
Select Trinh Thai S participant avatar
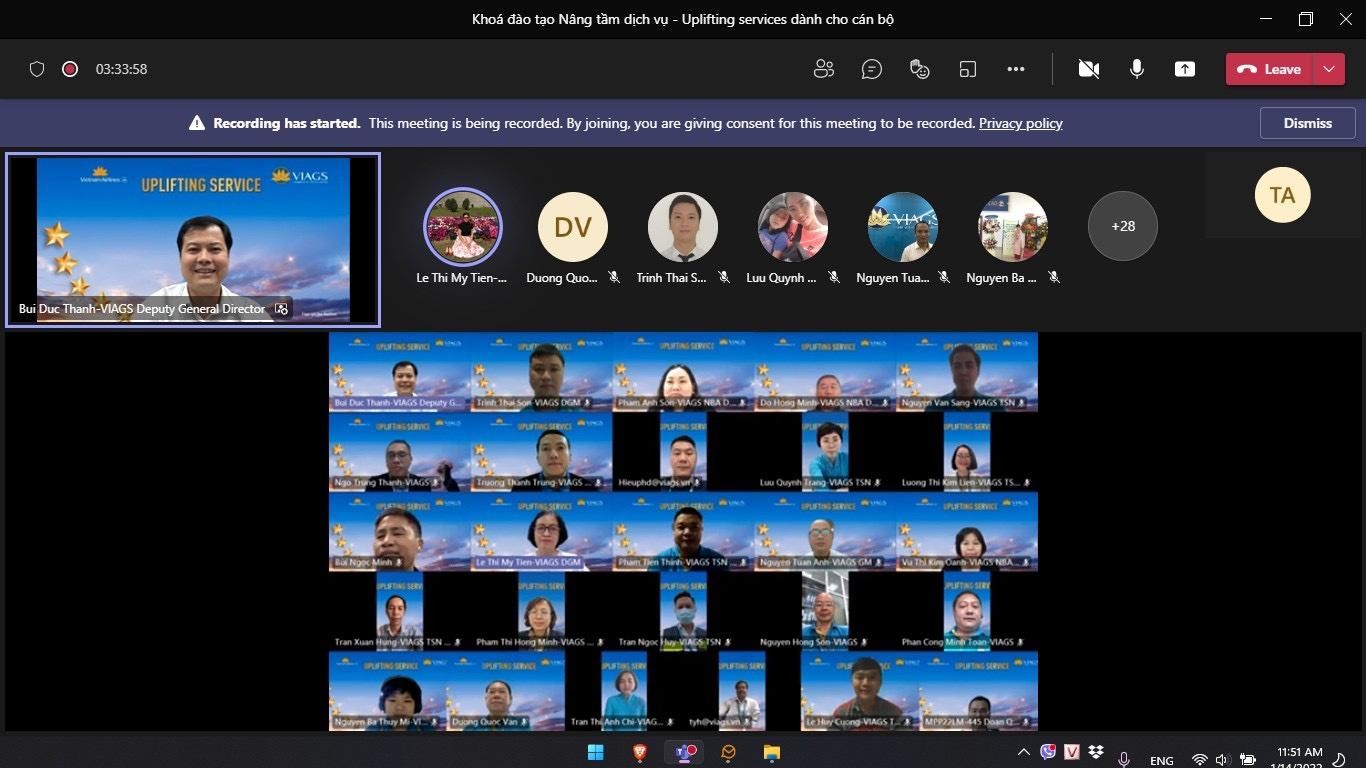[x=683, y=227]
